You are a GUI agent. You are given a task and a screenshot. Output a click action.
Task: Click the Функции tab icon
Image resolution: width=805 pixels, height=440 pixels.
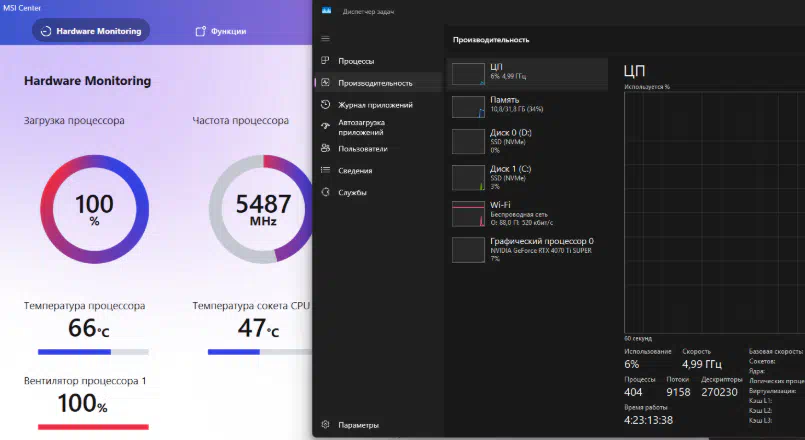201,31
